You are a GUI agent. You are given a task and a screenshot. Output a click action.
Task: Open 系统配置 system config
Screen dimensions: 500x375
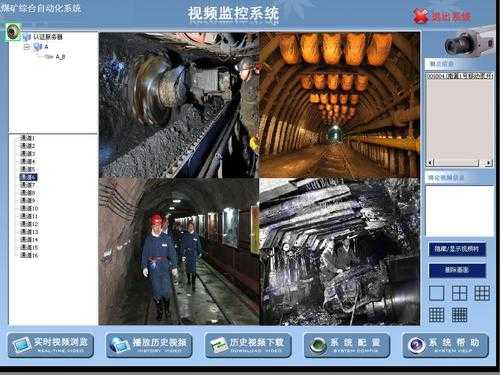click(x=347, y=345)
